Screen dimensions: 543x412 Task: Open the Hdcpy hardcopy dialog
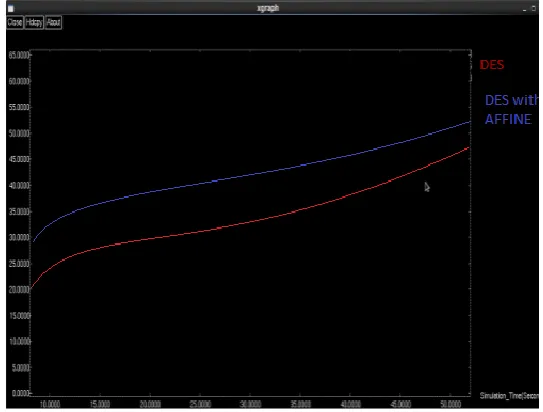point(34,23)
